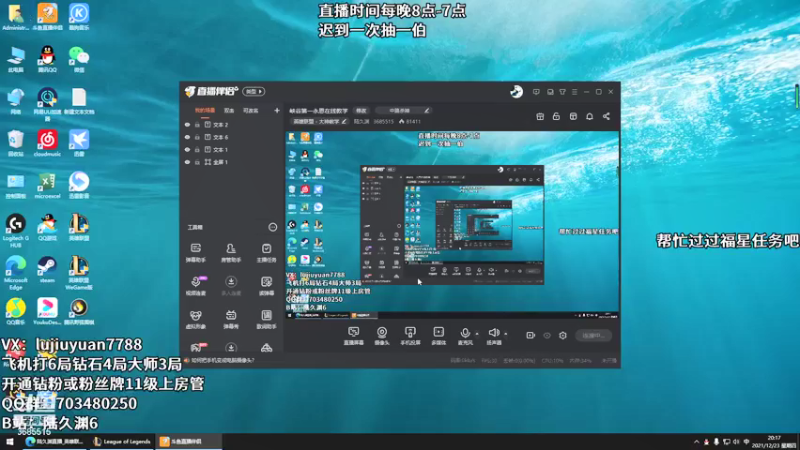Hide the 全屏 1 layer with its eye
Image resolution: width=800 pixels, height=450 pixels.
click(187, 162)
